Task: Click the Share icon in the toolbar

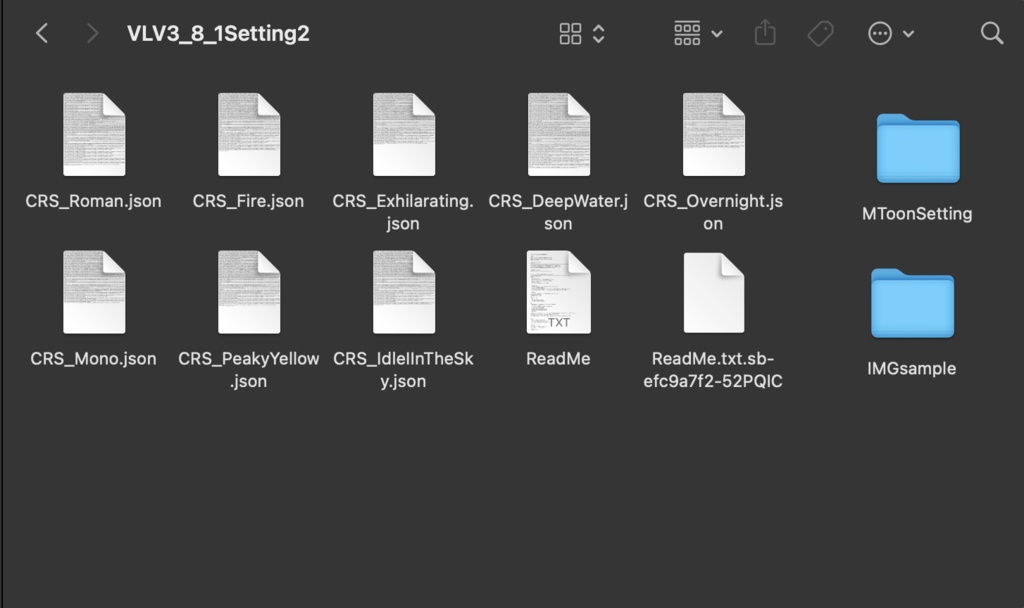Action: (764, 33)
